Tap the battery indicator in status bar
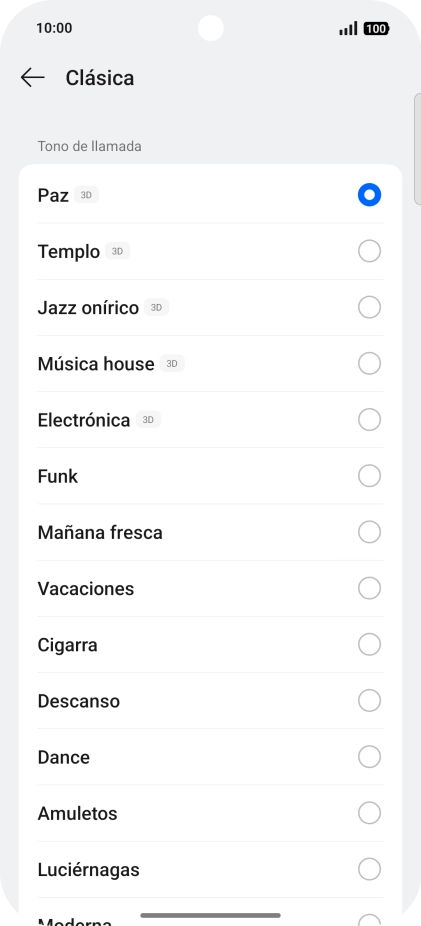This screenshot has width=421, height=926. [x=376, y=28]
